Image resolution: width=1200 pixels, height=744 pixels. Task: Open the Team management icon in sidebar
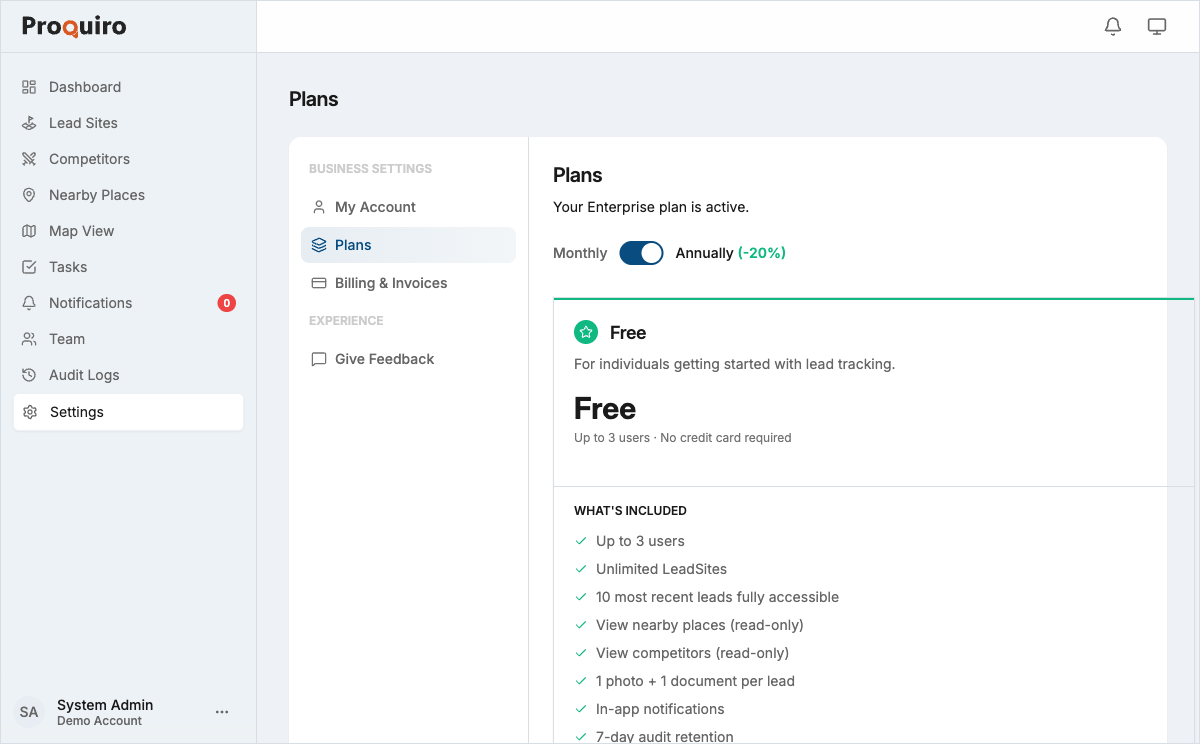click(30, 338)
